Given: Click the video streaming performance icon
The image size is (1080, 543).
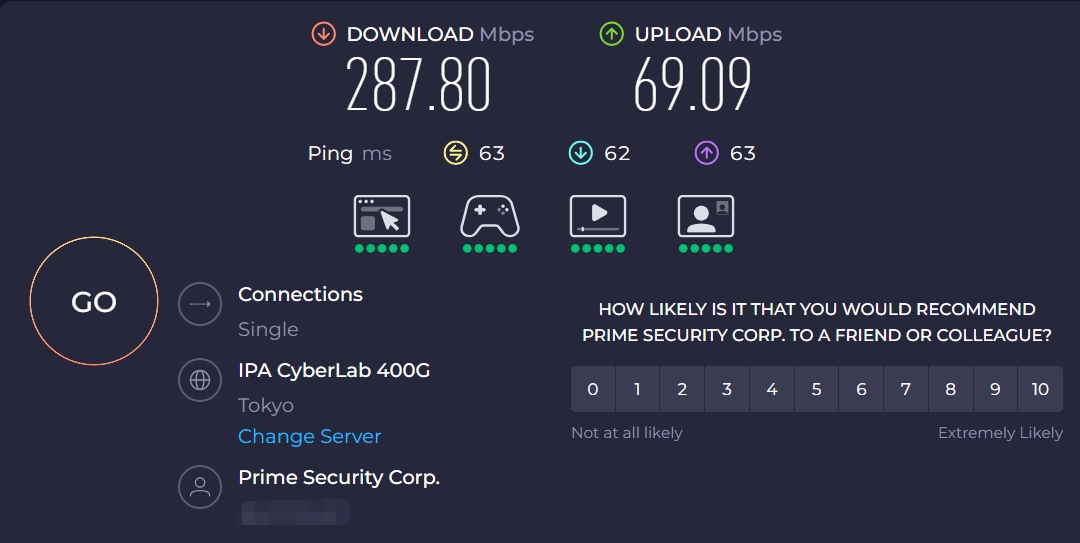Looking at the screenshot, I should coord(598,216).
